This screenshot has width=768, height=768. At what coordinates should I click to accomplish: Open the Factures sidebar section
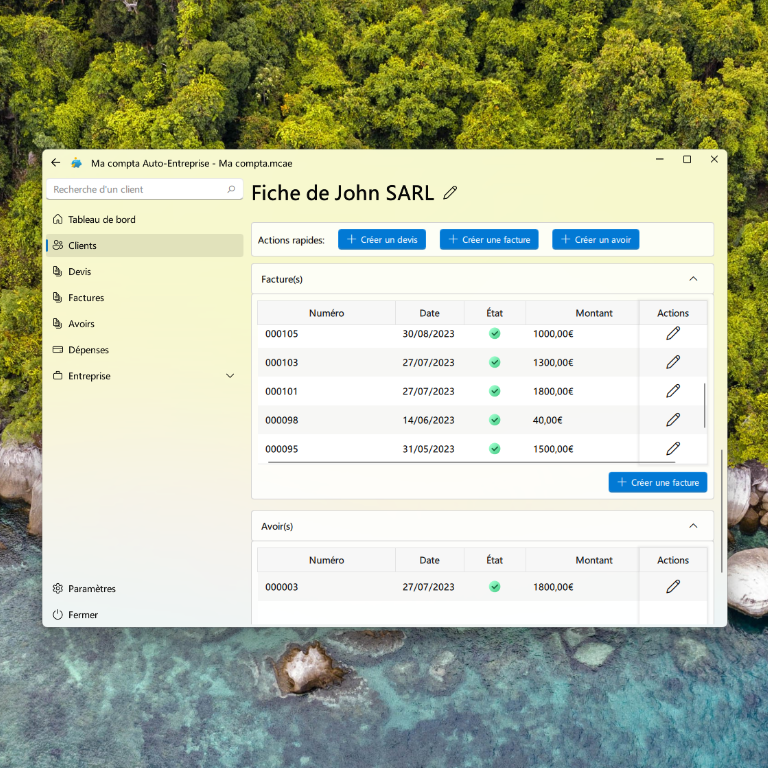[x=86, y=298]
